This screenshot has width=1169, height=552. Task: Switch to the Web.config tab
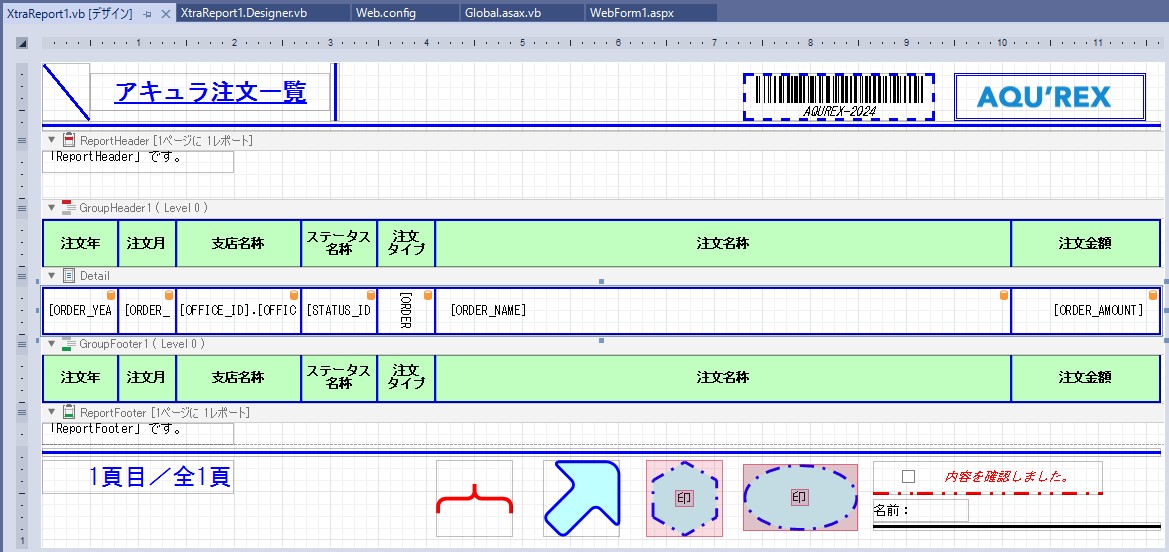pyautogui.click(x=386, y=13)
